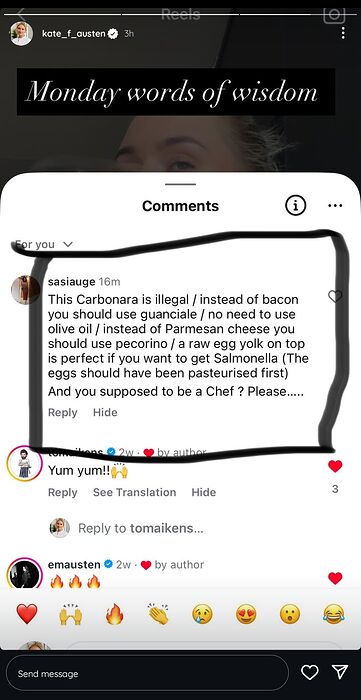Hide the sasiauge Carbonara comment
Image resolution: width=361 pixels, height=700 pixels.
tap(105, 412)
